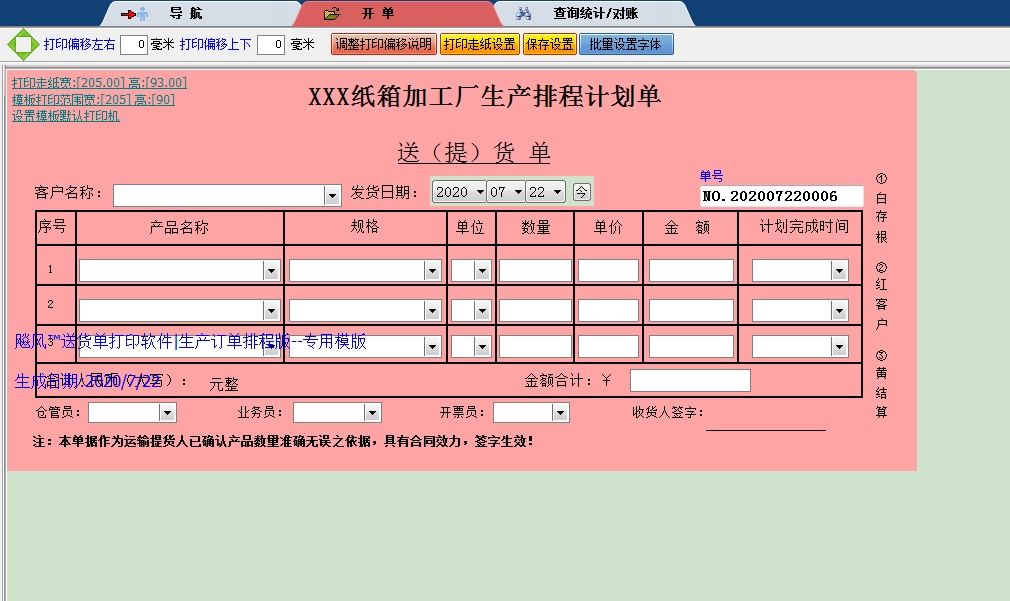Switch to the 查询统计/对账 tab
This screenshot has height=601, width=1010.
(x=595, y=14)
